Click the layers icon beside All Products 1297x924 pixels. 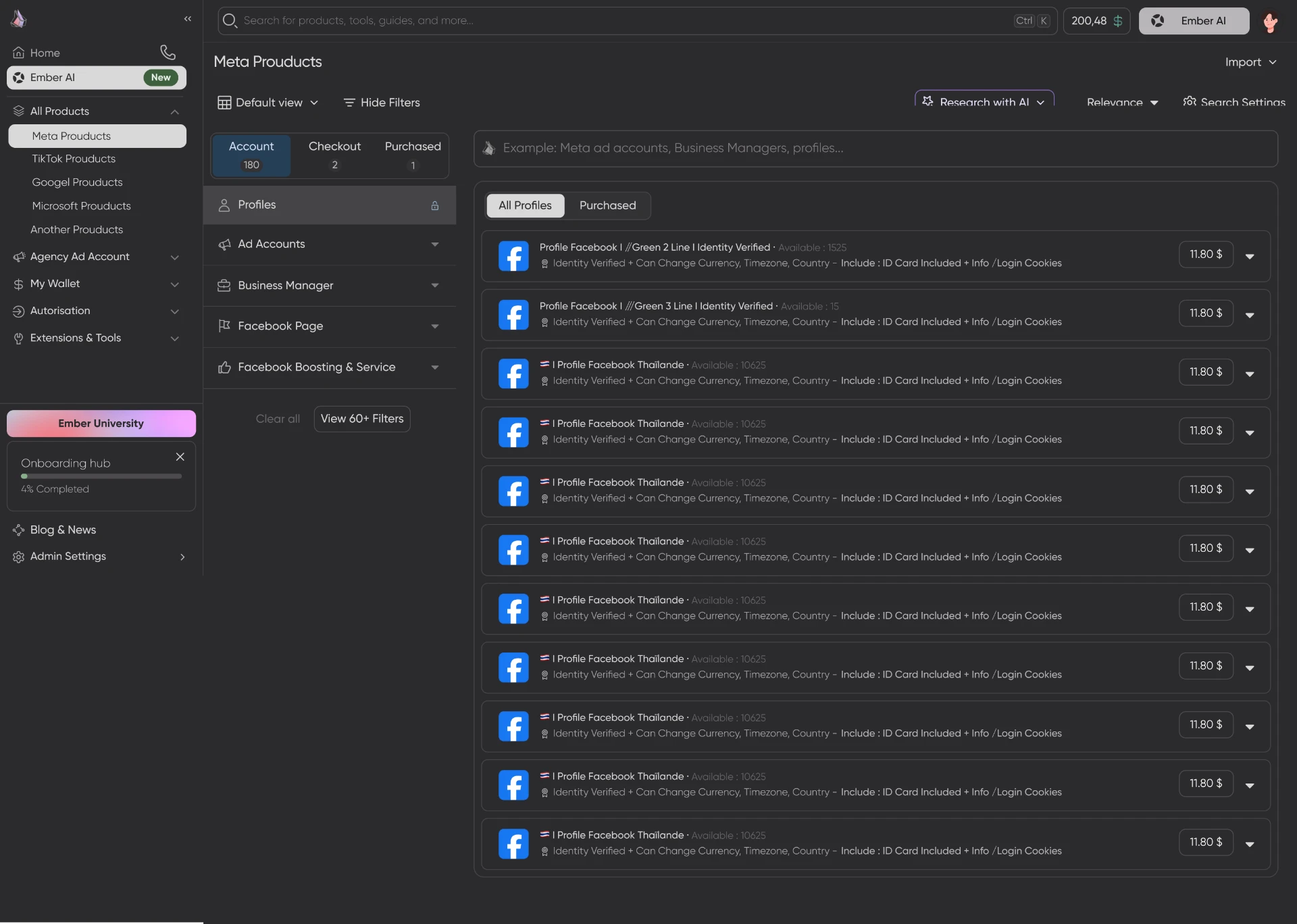(18, 111)
